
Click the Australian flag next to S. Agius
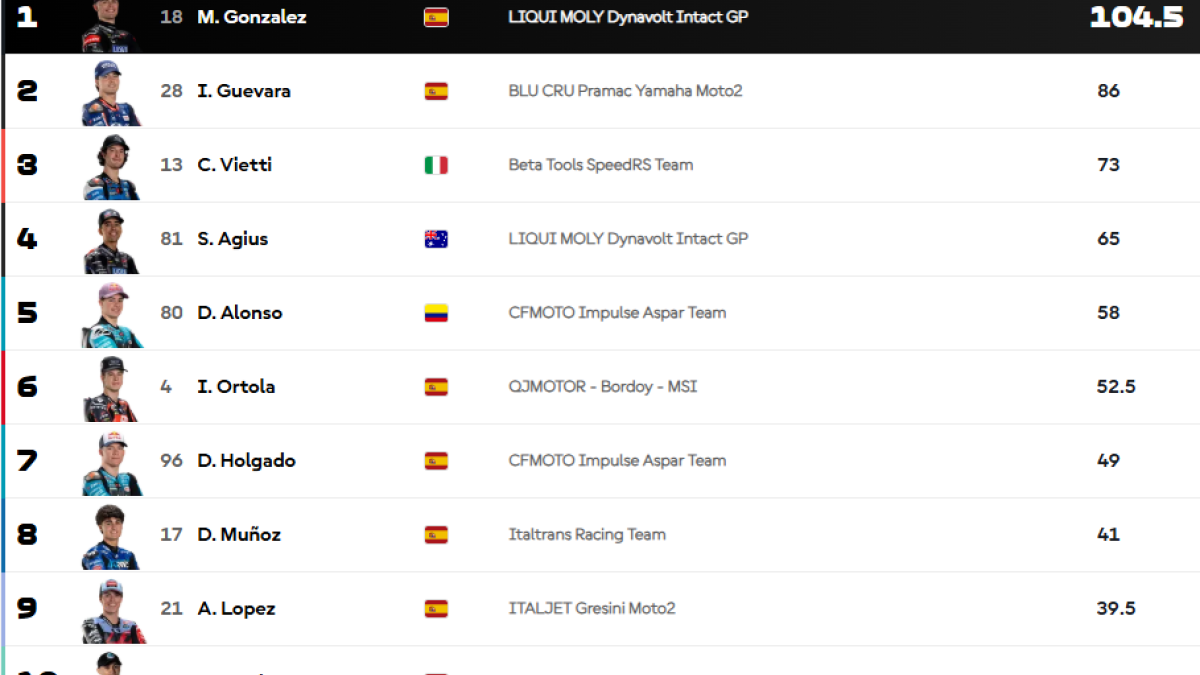[436, 239]
